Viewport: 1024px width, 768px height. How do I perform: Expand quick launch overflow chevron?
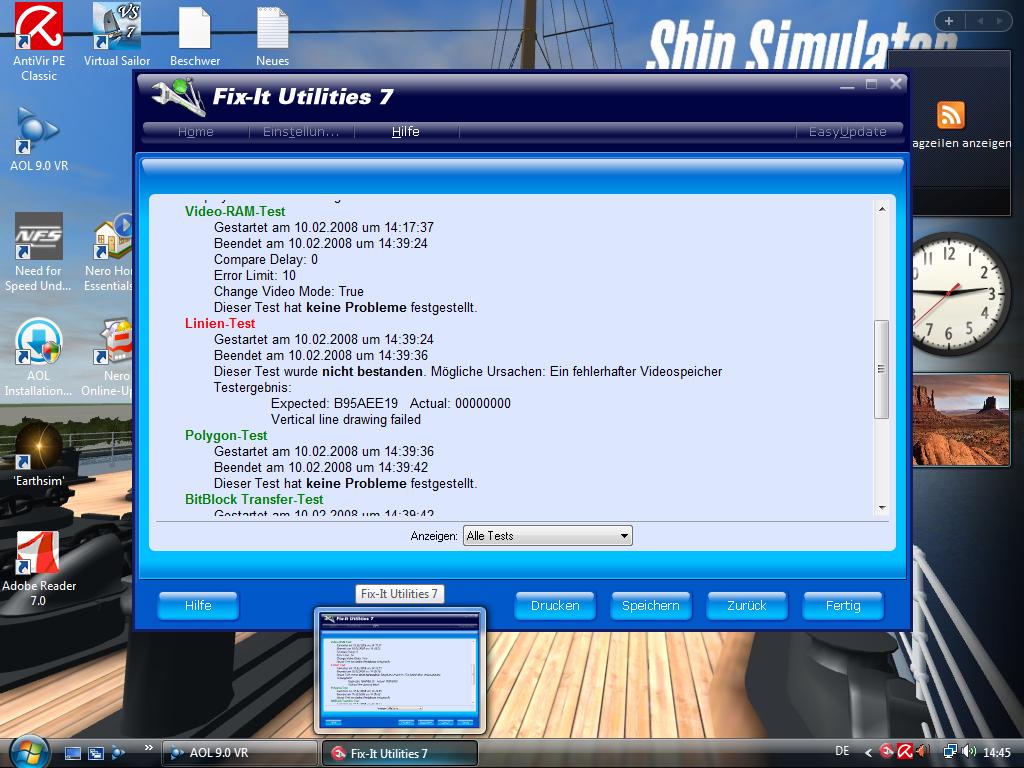coord(148,748)
